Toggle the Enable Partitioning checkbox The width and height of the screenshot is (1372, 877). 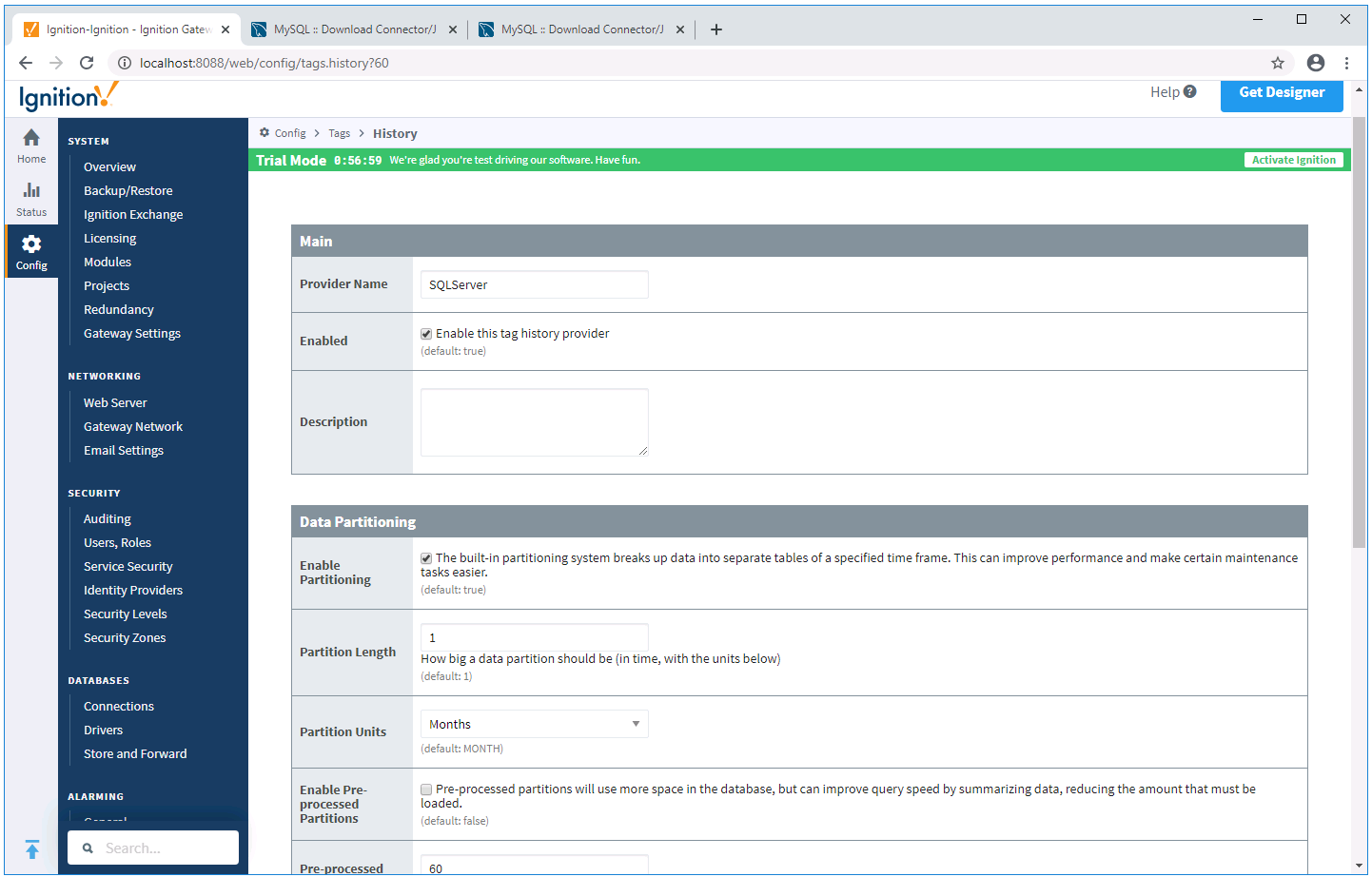(426, 558)
